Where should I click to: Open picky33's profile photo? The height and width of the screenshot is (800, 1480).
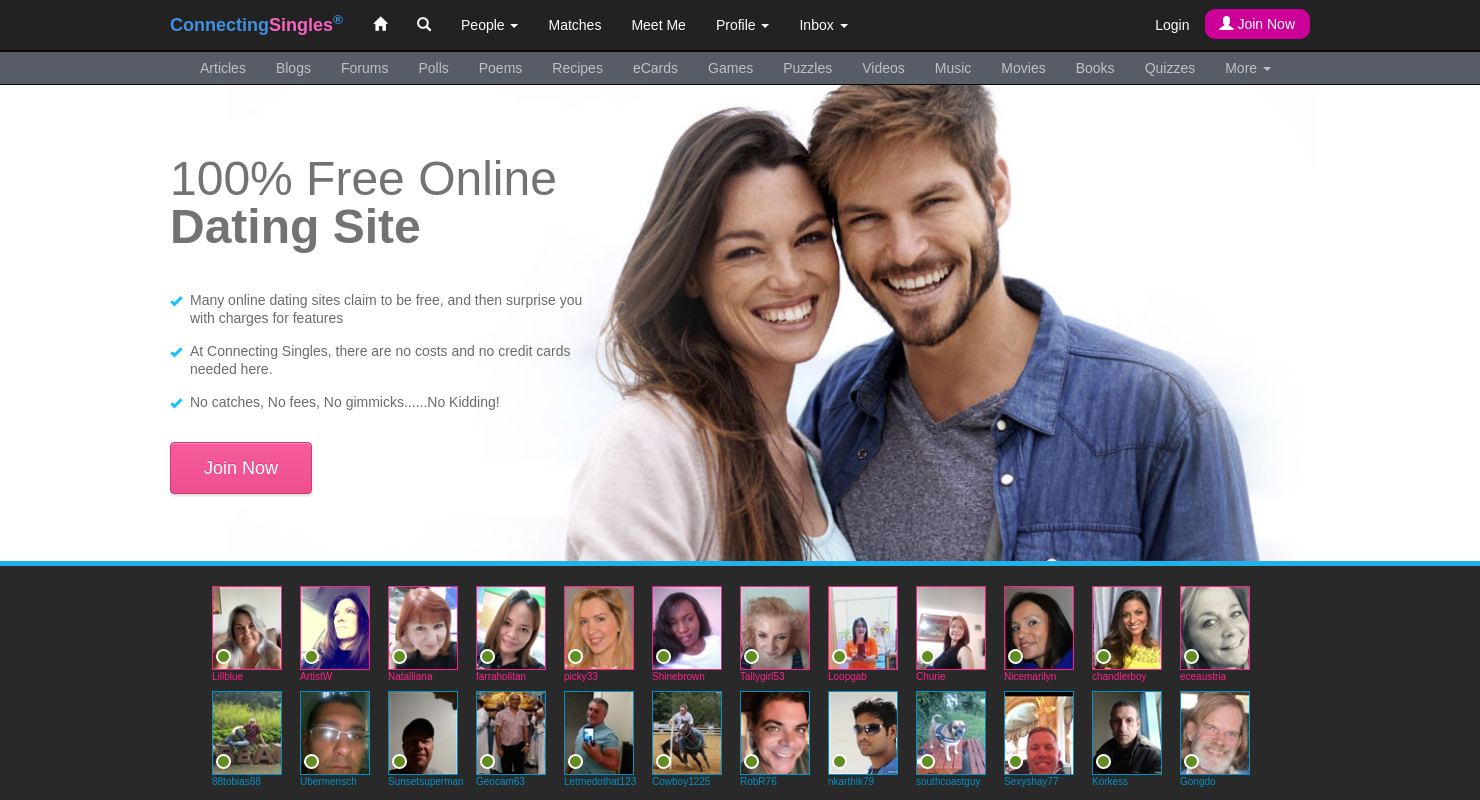pyautogui.click(x=599, y=628)
